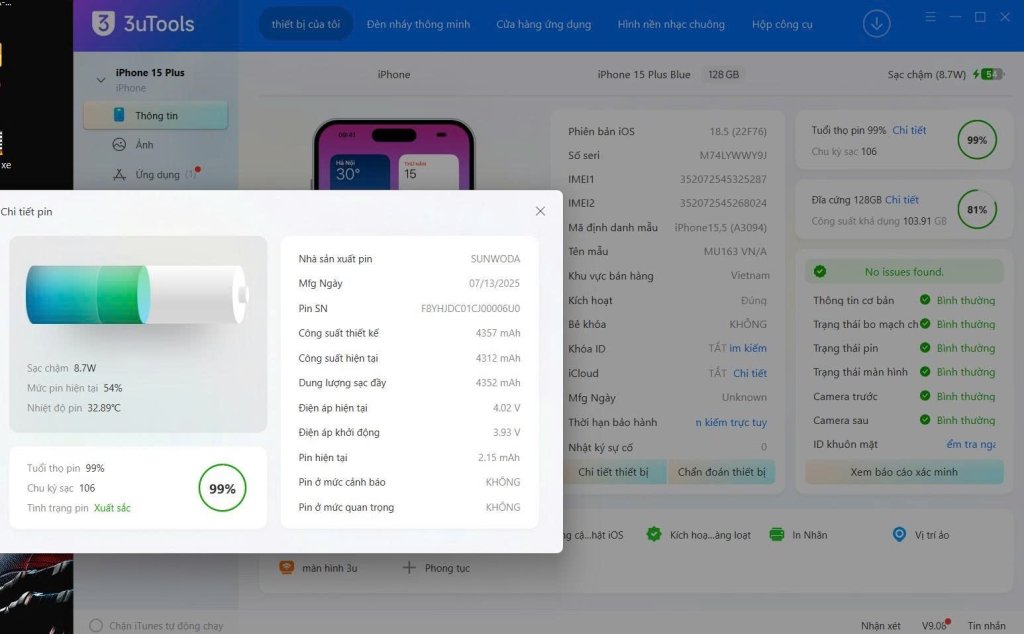Toggle Chặn iTunes tự động chạy option
Viewport: 1024px width, 634px height.
96,626
